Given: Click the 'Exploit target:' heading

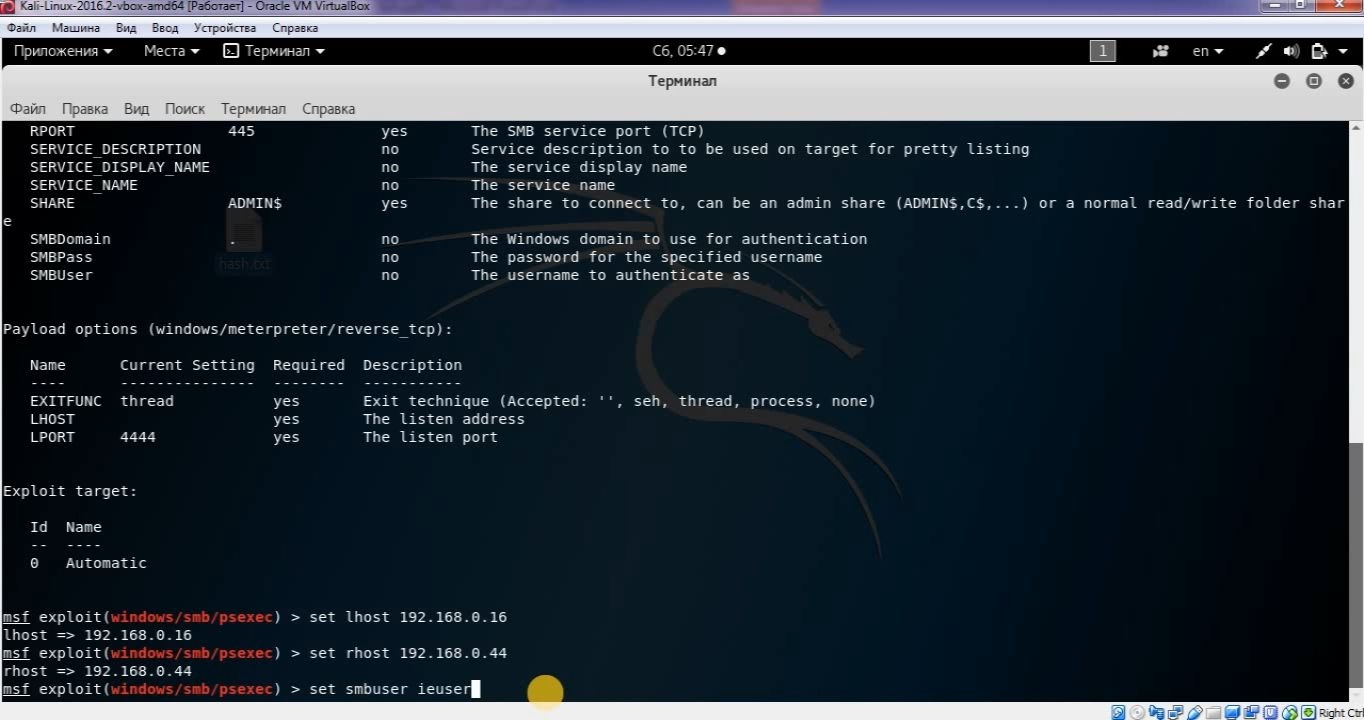Looking at the screenshot, I should pyautogui.click(x=70, y=491).
